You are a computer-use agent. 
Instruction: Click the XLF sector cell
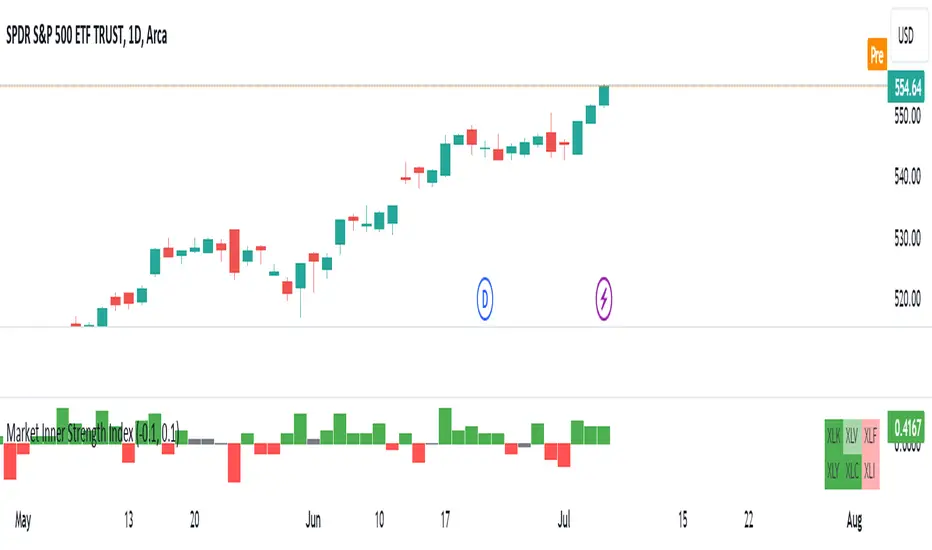[869, 435]
